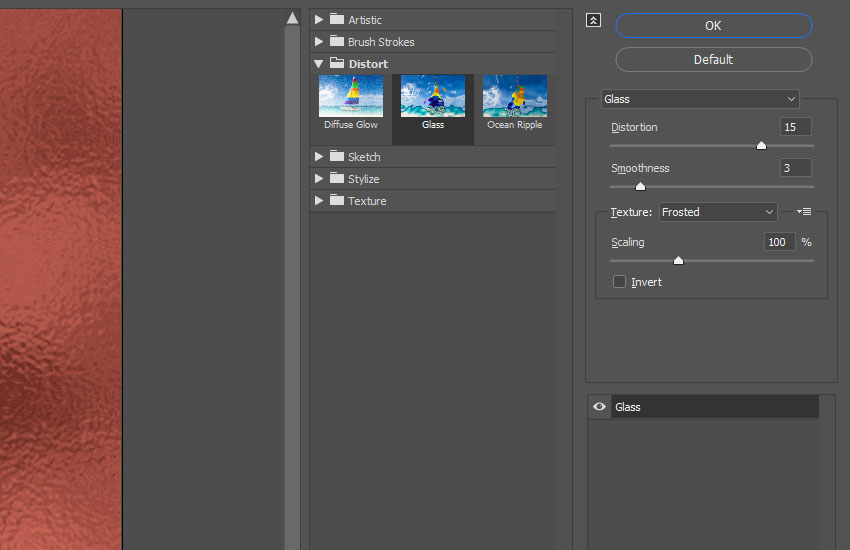The image size is (850, 550).
Task: Open the Texture Frosted dropdown
Action: tap(718, 212)
